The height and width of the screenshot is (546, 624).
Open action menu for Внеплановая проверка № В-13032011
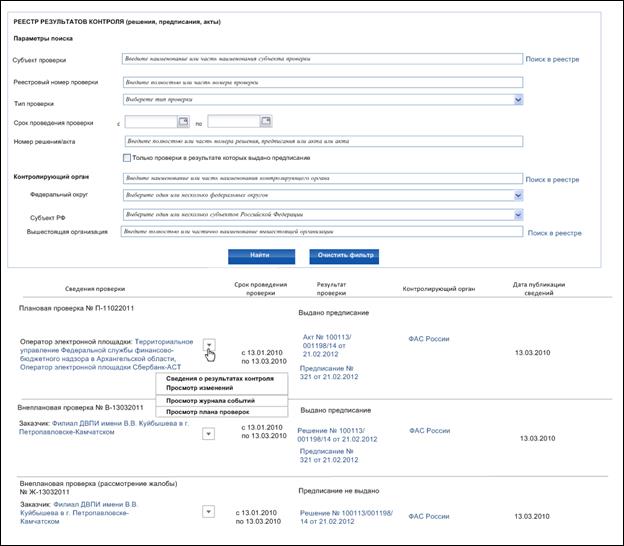pos(209,433)
